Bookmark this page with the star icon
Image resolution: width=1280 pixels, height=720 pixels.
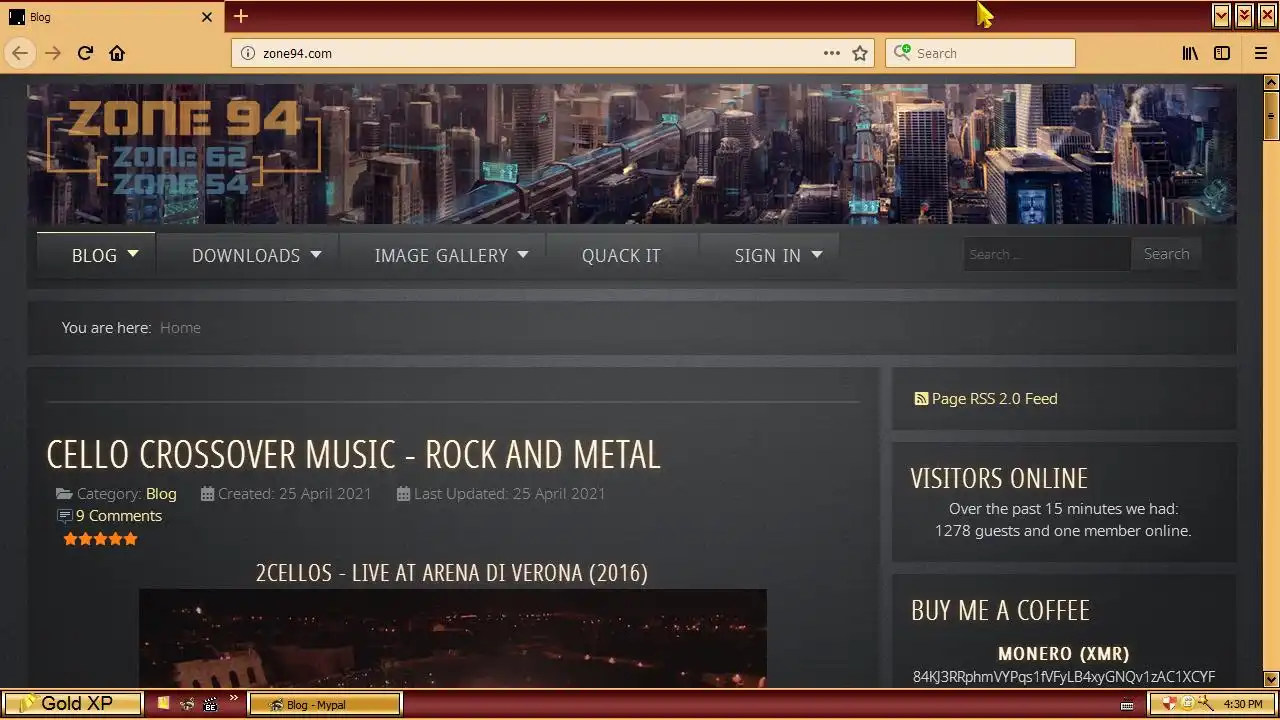(860, 53)
